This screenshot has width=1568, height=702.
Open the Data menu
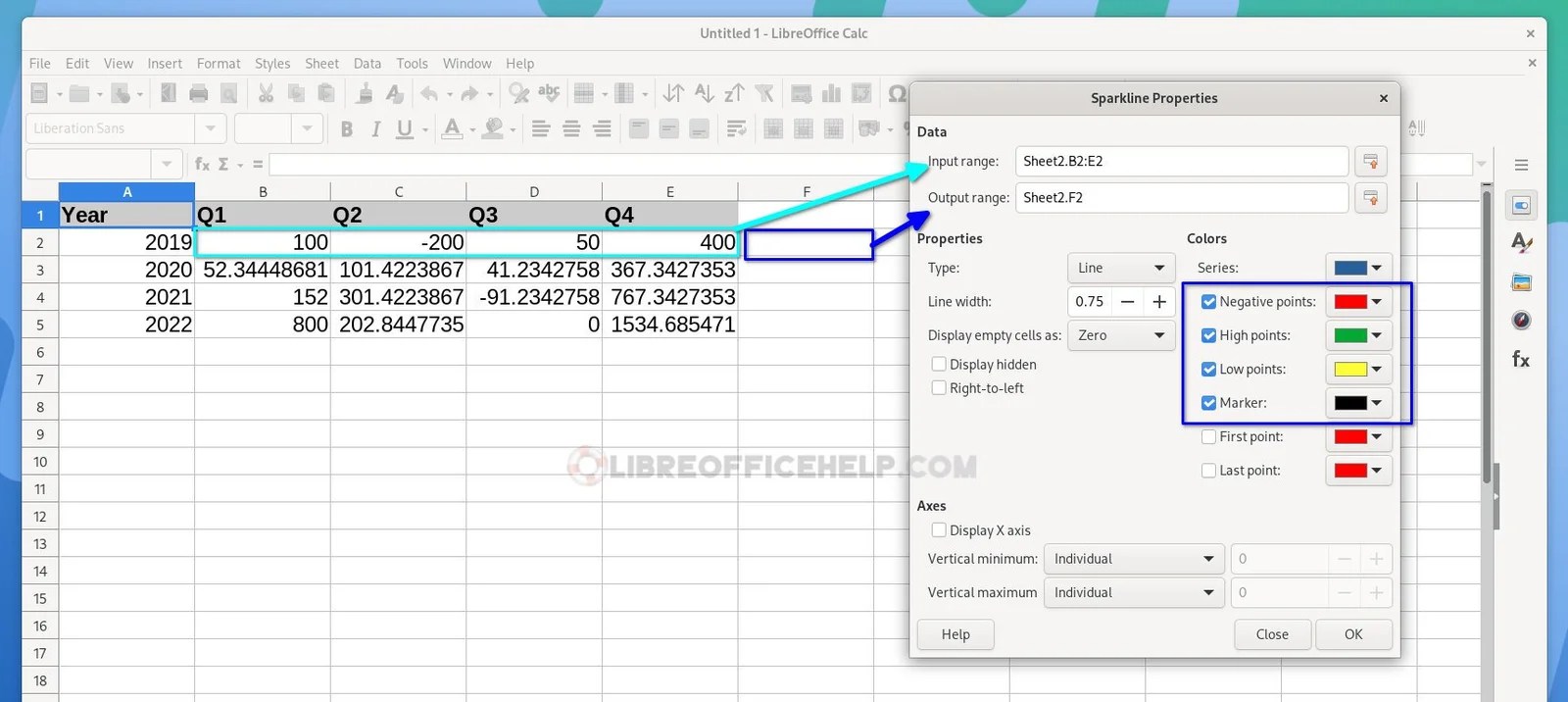[x=367, y=64]
